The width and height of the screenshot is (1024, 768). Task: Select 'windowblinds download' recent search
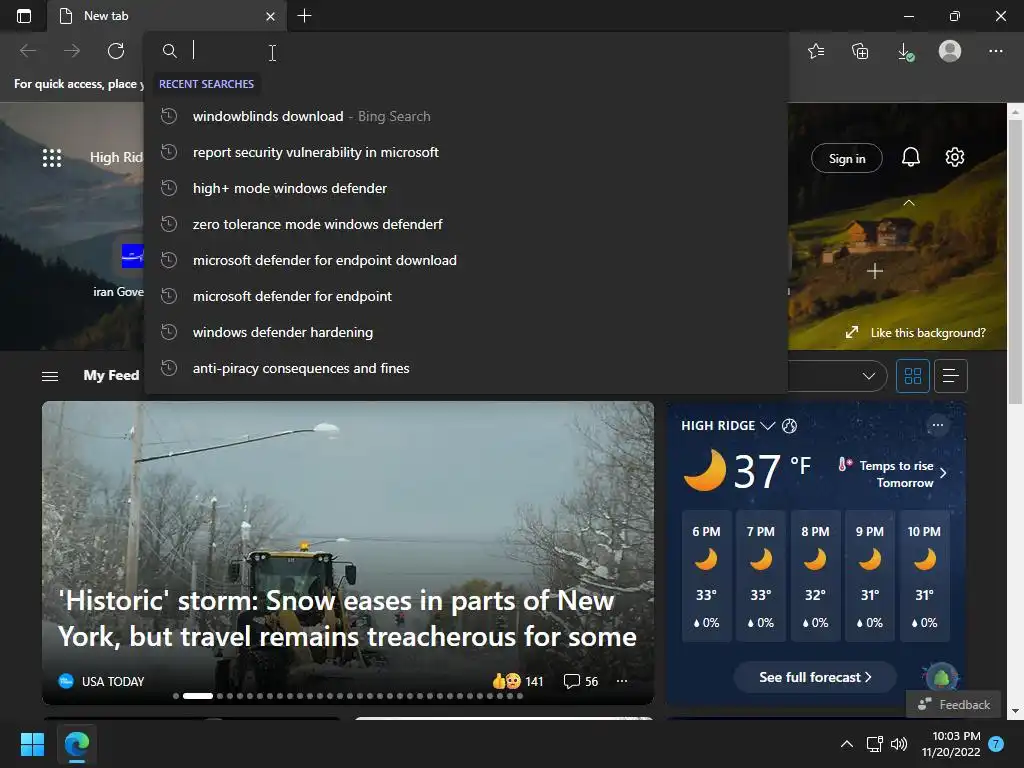click(x=466, y=116)
